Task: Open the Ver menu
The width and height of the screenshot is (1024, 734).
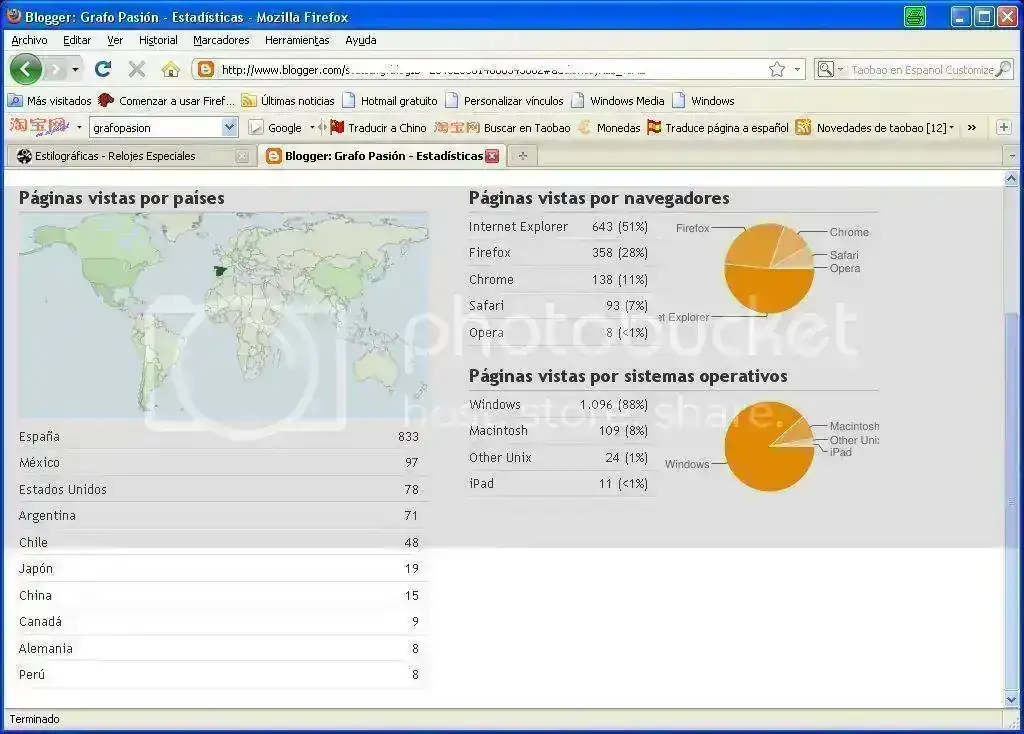Action: point(115,40)
